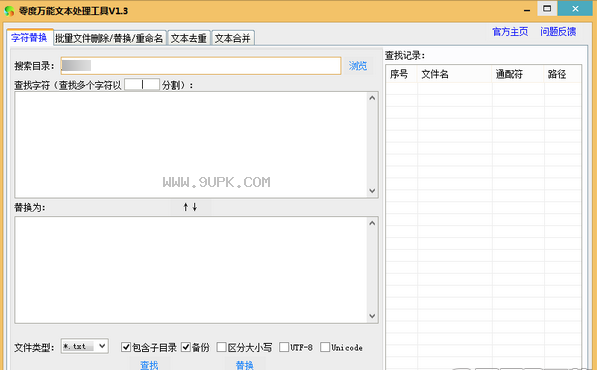Open the 官方主页 link
Viewport: 597px width, 370px height.
[x=510, y=32]
